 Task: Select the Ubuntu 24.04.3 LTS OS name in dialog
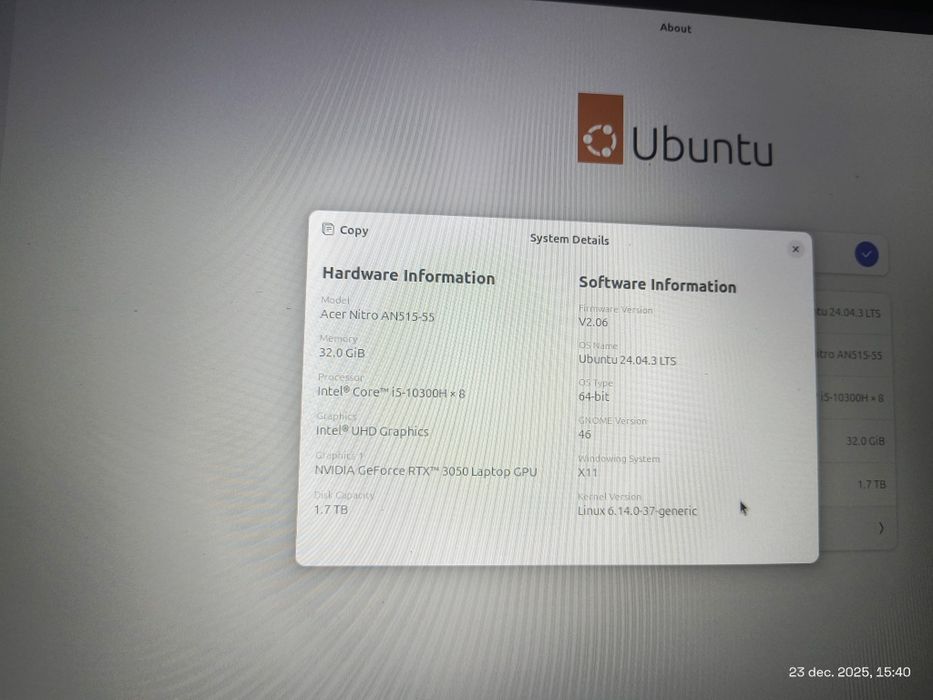(x=627, y=360)
